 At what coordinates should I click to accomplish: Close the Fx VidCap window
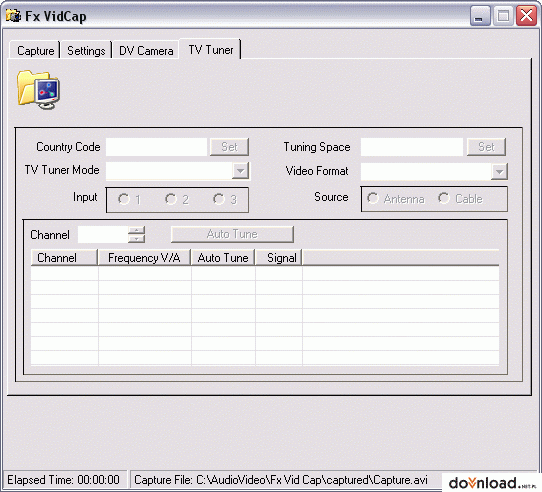click(x=526, y=16)
